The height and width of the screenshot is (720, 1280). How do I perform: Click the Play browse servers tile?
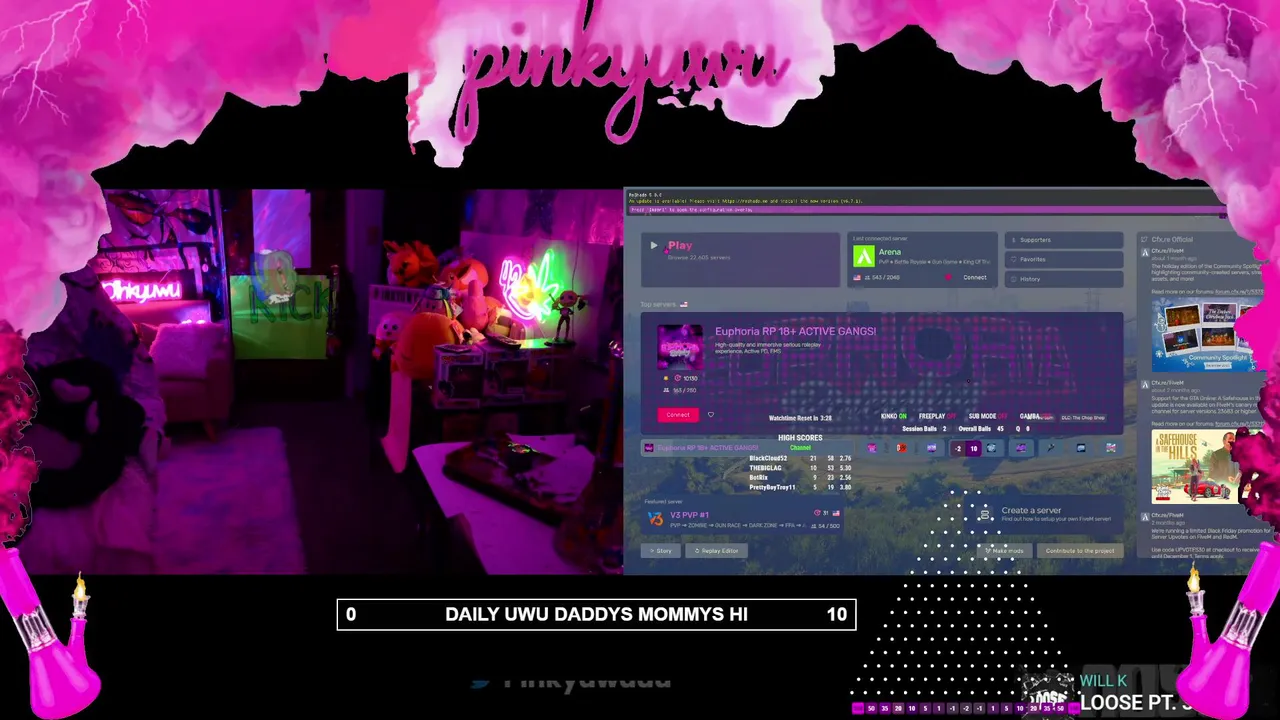pyautogui.click(x=740, y=260)
